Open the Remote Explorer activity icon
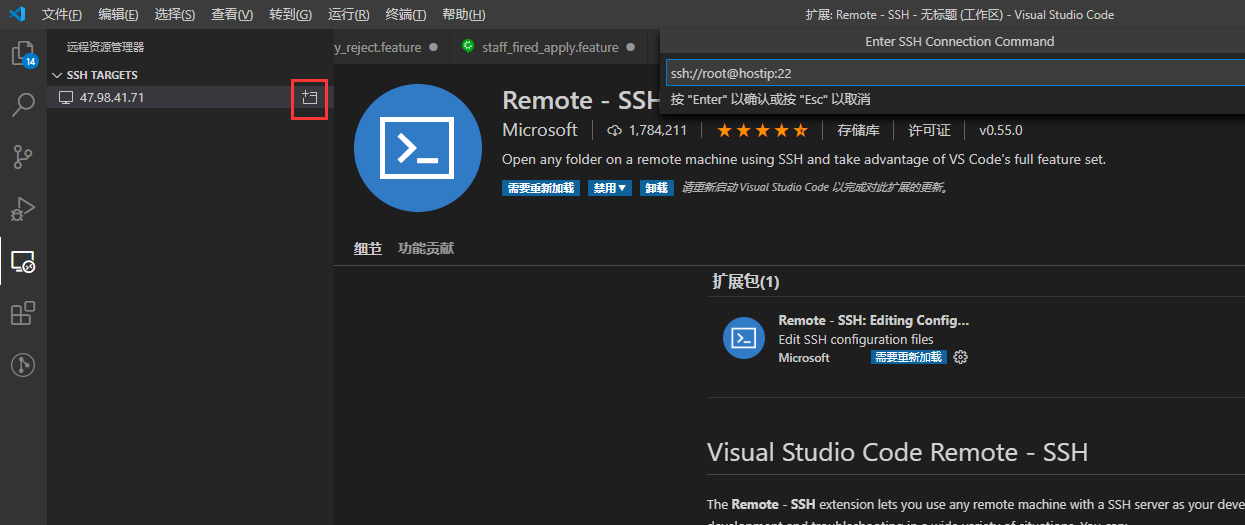 click(23, 262)
